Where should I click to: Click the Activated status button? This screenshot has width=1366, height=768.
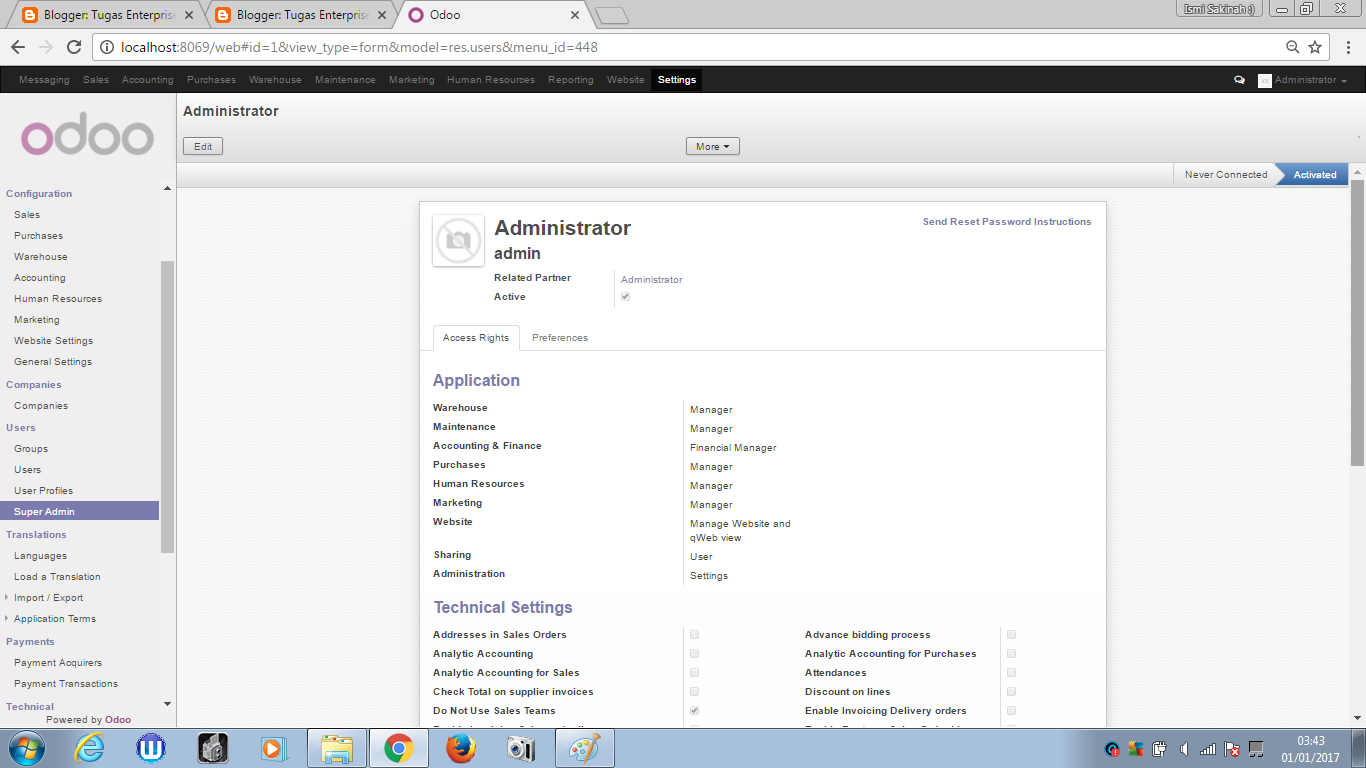(1314, 174)
